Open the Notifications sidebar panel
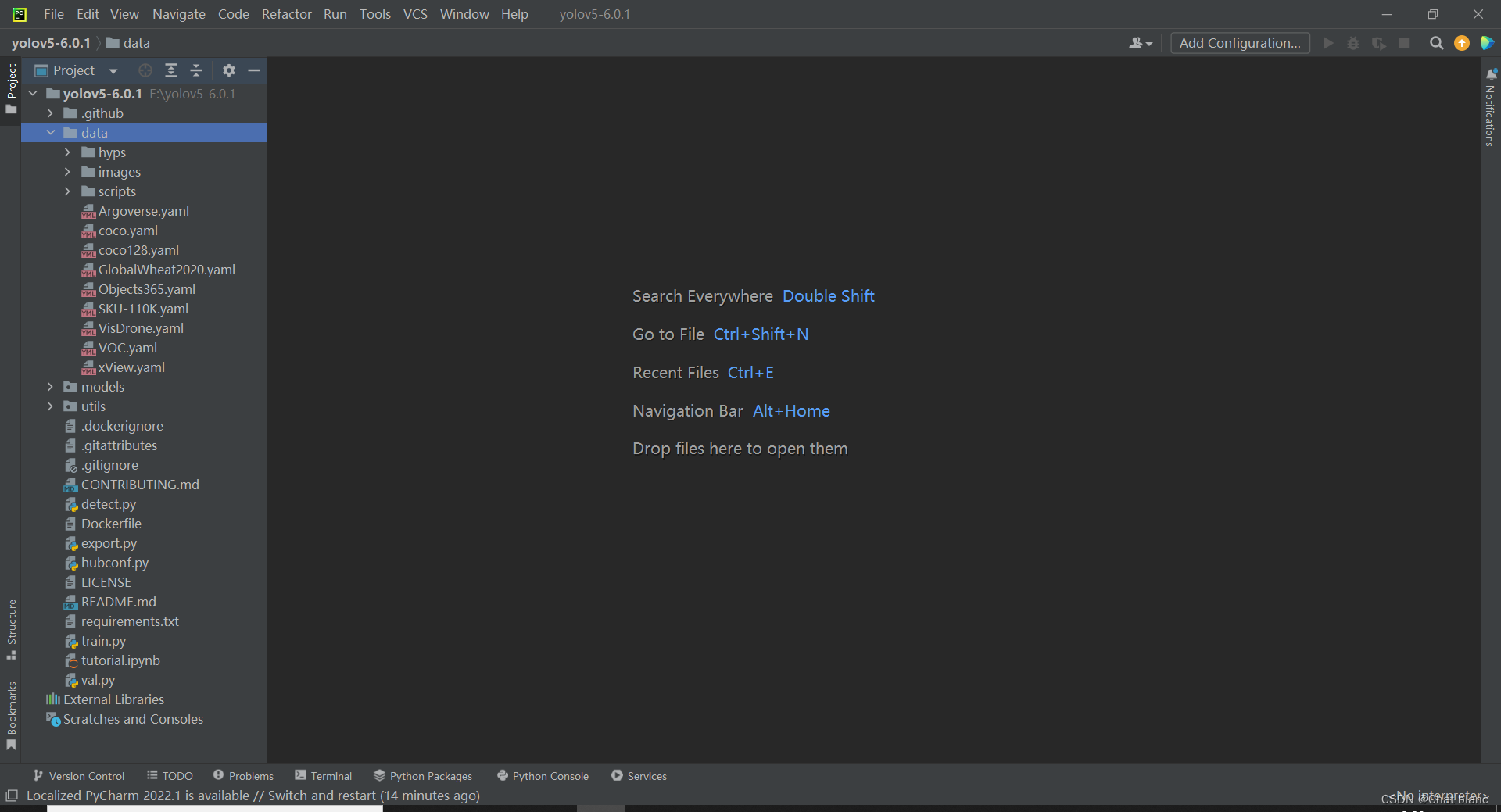The height and width of the screenshot is (812, 1501). [x=1491, y=106]
